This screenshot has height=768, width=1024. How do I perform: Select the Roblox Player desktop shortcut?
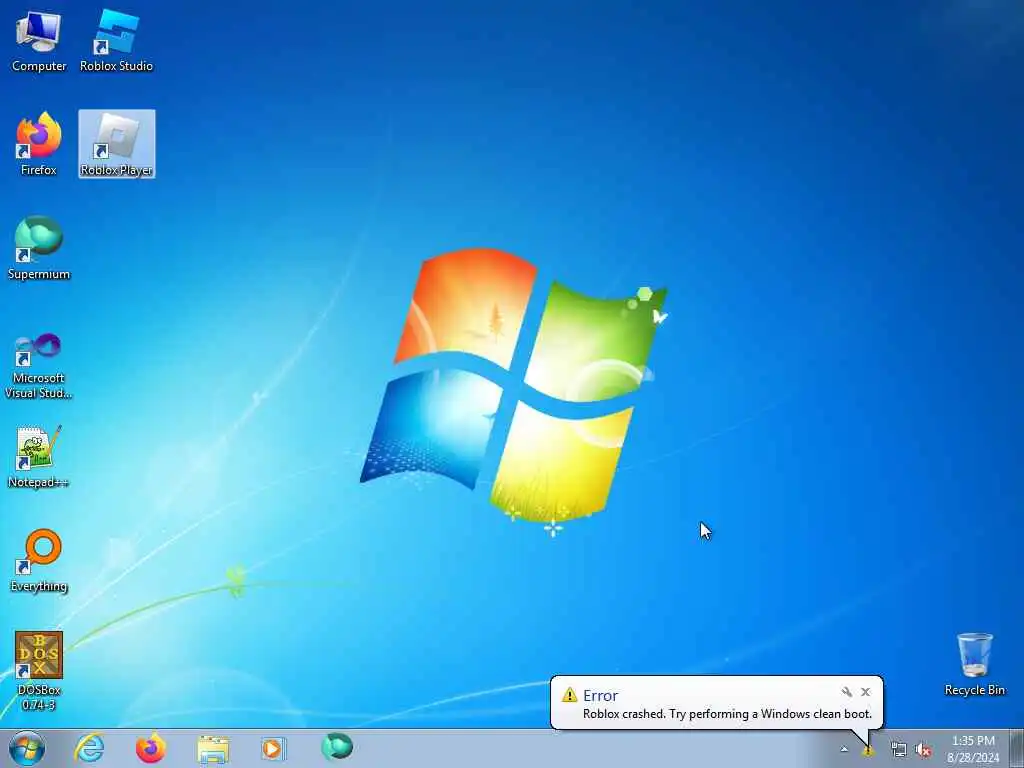[x=117, y=144]
